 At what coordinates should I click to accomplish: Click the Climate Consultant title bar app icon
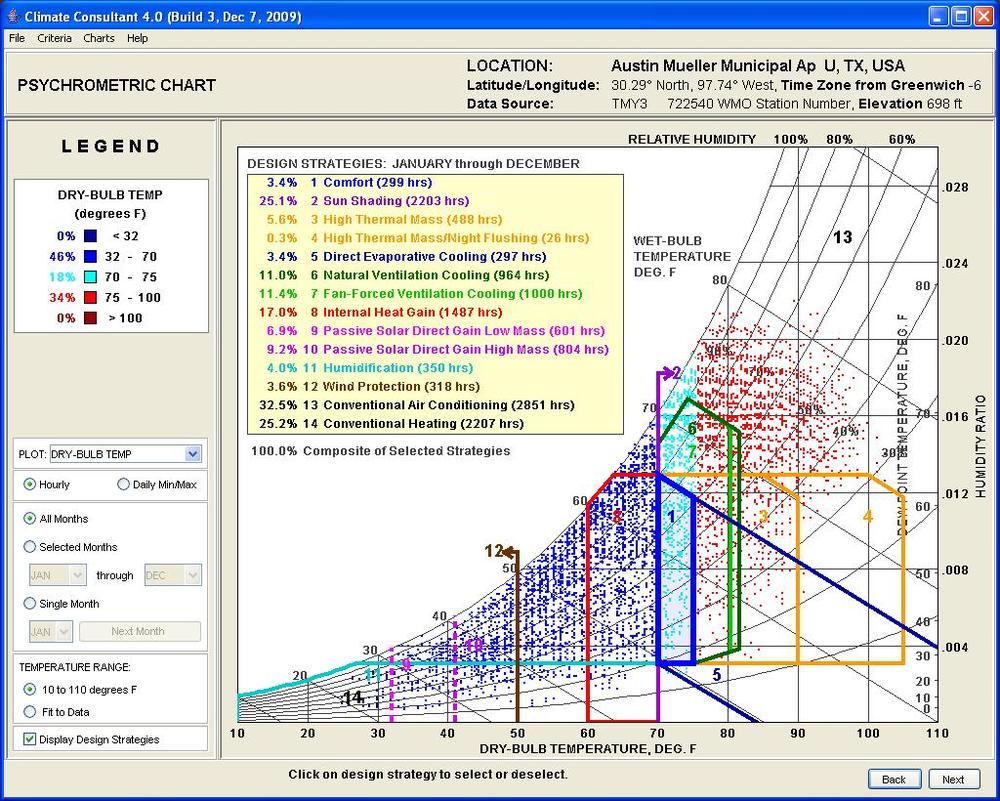coord(12,16)
